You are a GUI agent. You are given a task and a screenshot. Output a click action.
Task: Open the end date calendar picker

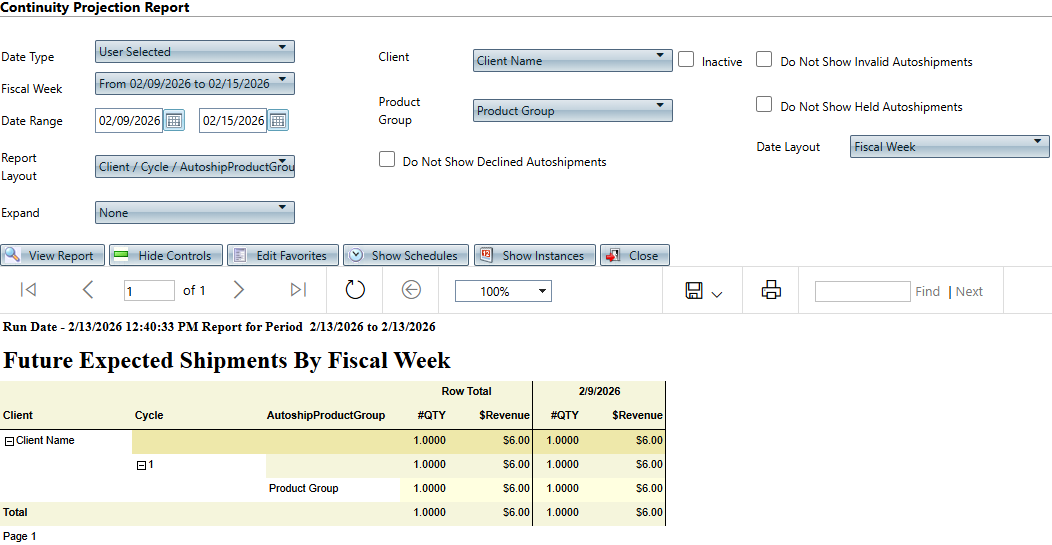click(x=278, y=121)
